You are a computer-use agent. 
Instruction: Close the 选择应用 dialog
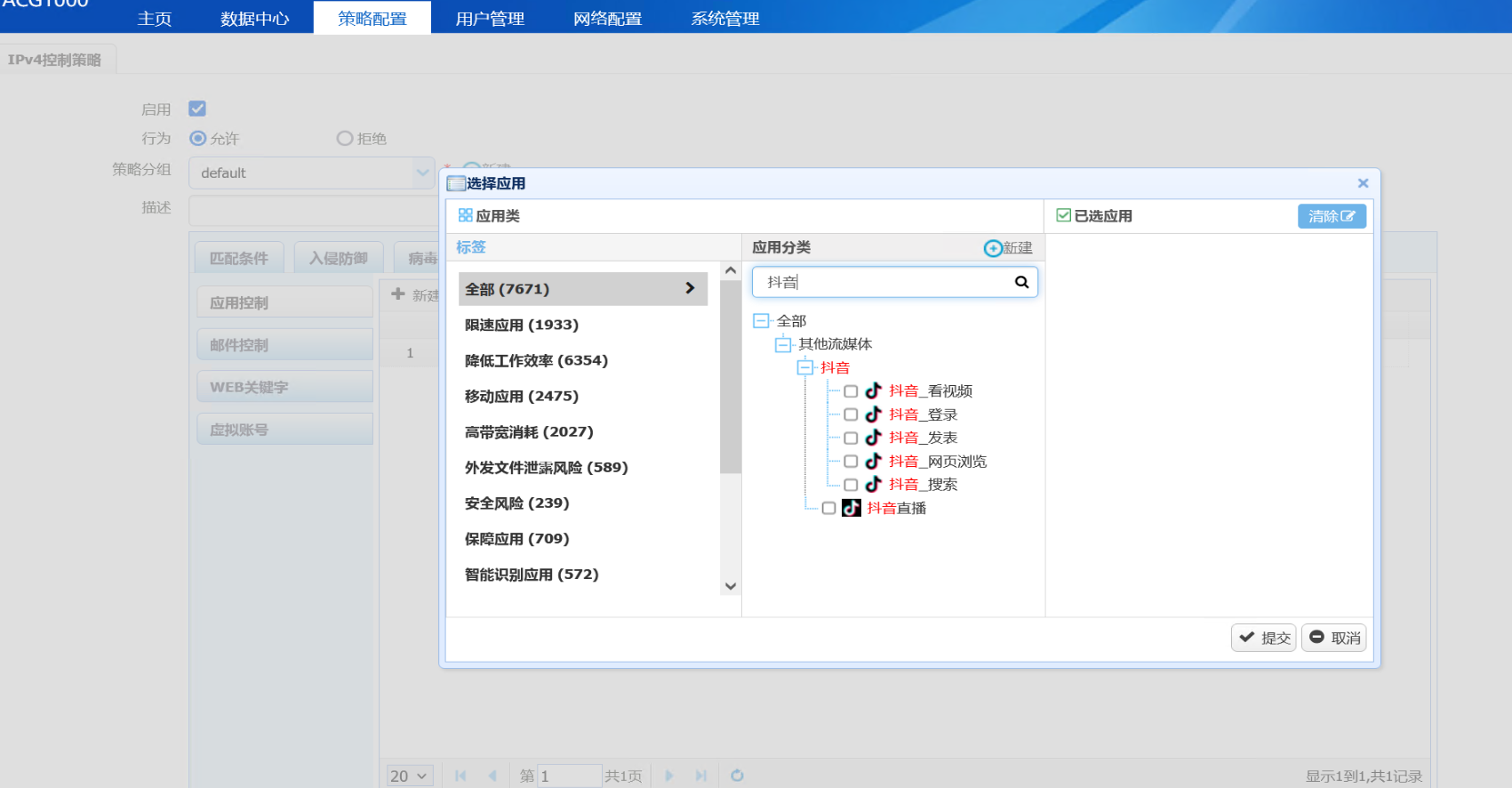click(1363, 183)
